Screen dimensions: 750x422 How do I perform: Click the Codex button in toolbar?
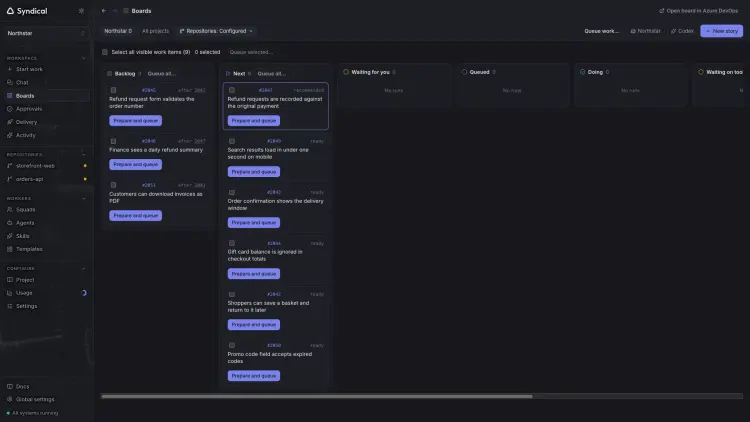pos(682,31)
